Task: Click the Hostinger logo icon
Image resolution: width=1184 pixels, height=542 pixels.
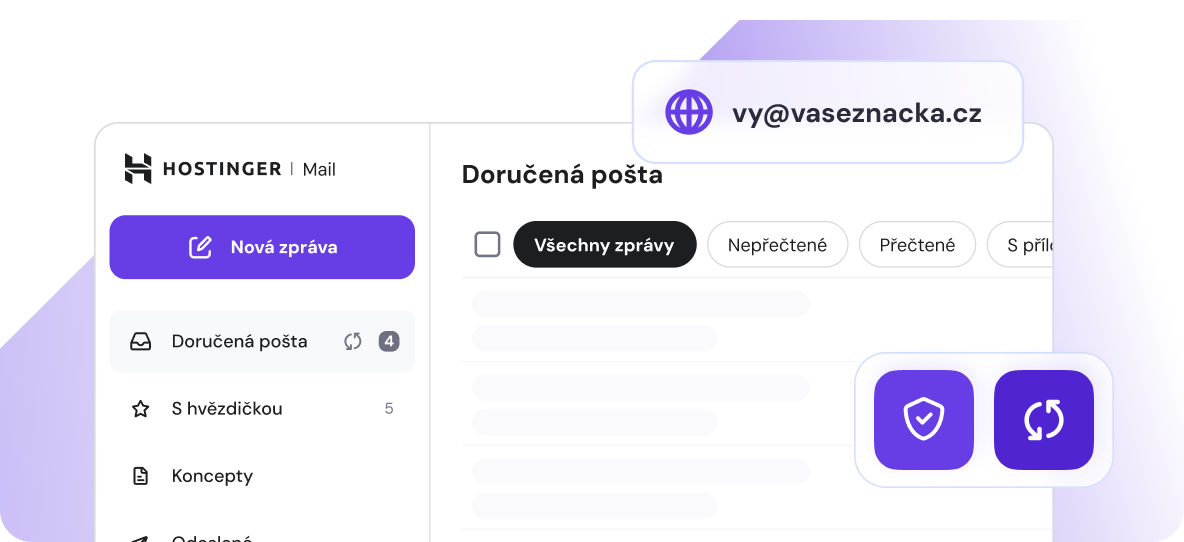Action: coord(138,169)
